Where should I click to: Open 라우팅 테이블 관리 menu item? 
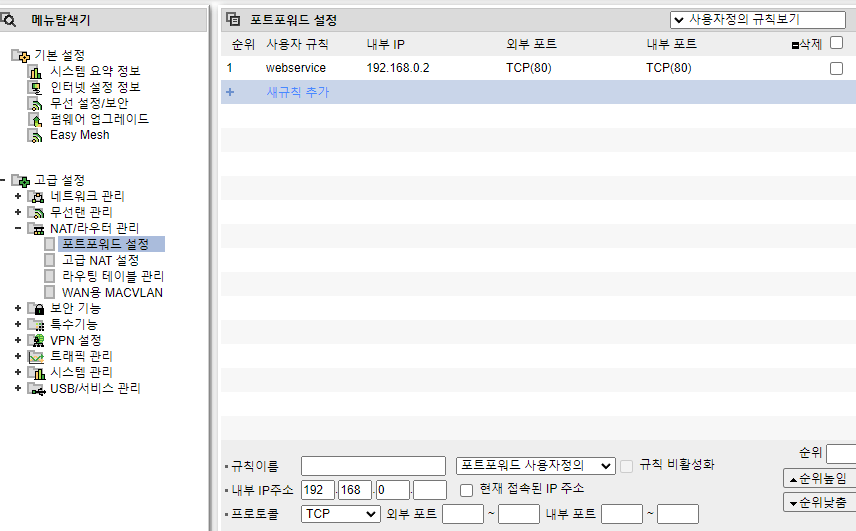pos(113,276)
